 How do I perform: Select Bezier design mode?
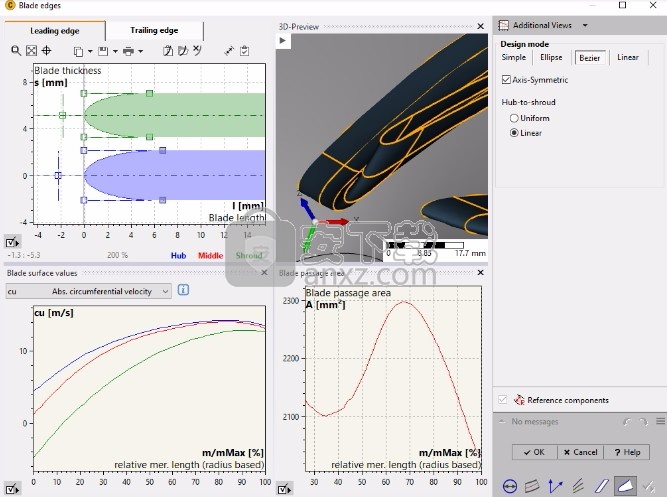tap(590, 58)
